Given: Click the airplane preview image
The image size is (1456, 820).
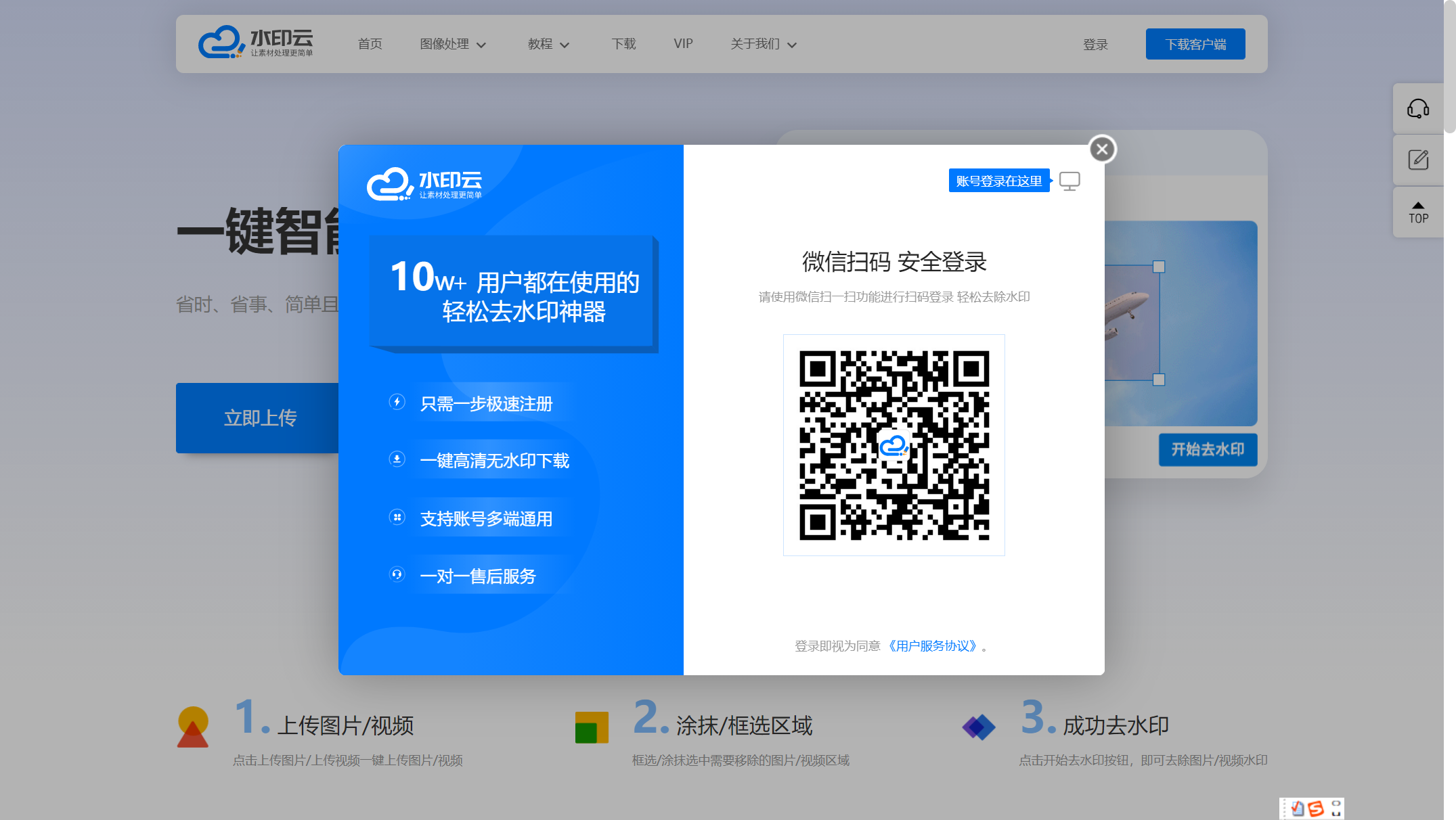Looking at the screenshot, I should [1181, 323].
